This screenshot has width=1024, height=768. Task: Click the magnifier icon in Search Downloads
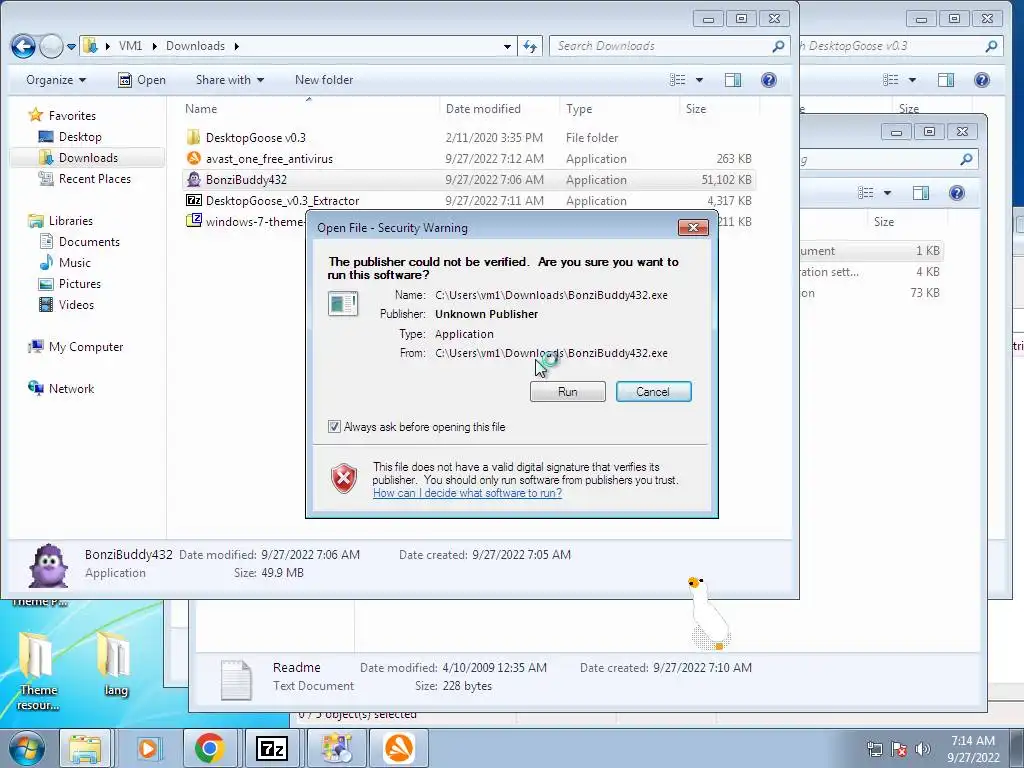[778, 46]
